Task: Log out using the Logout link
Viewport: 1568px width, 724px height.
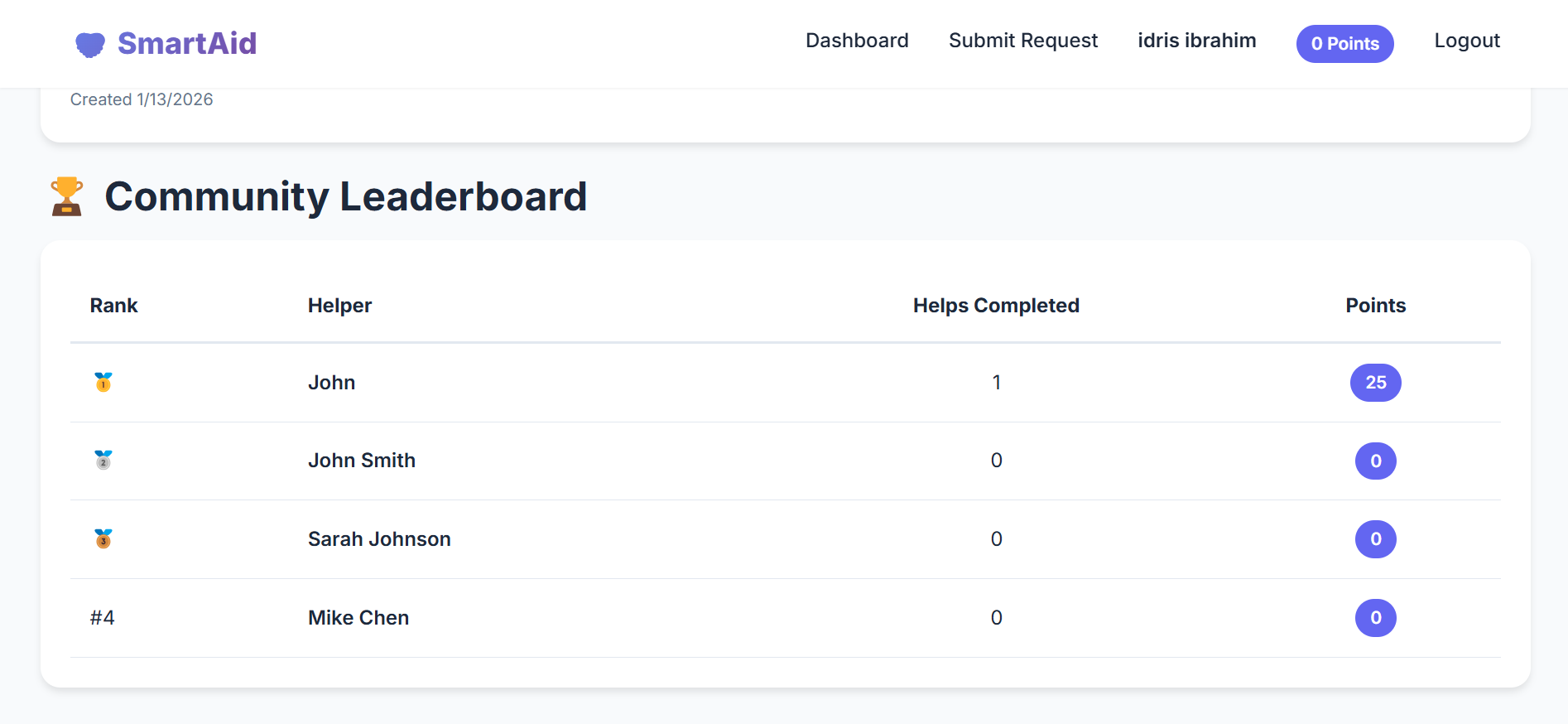Action: coord(1467,41)
